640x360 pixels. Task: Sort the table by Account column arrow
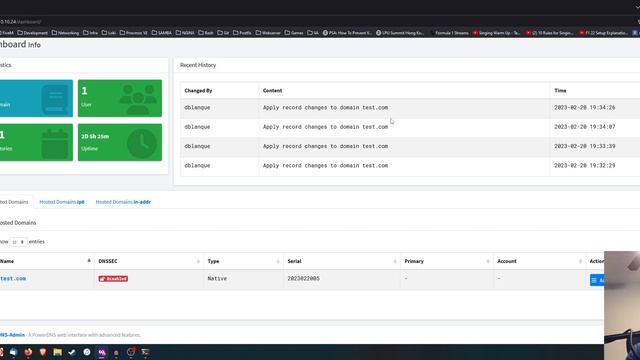click(580, 261)
